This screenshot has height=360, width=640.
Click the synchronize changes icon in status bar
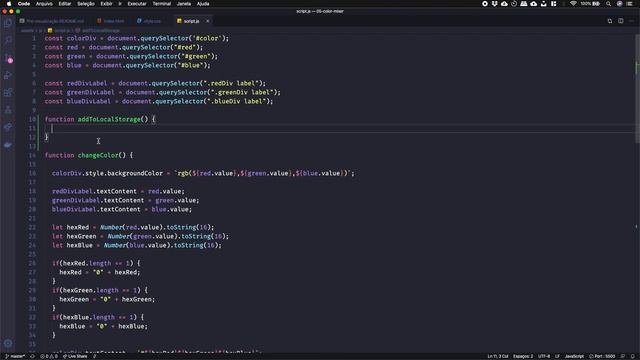coord(33,356)
